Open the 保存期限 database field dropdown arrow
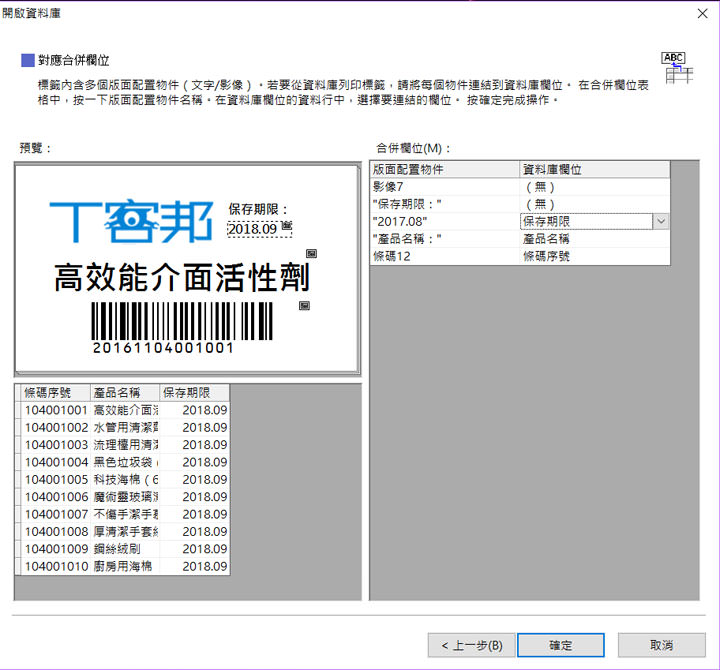 tap(661, 221)
